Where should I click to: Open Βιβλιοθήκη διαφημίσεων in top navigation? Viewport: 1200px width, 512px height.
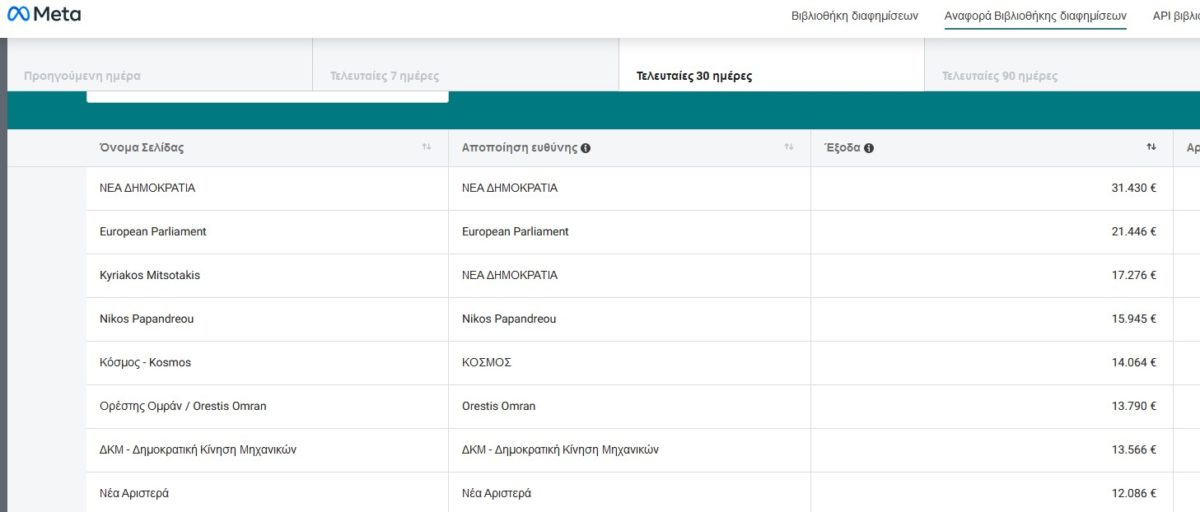tap(854, 16)
